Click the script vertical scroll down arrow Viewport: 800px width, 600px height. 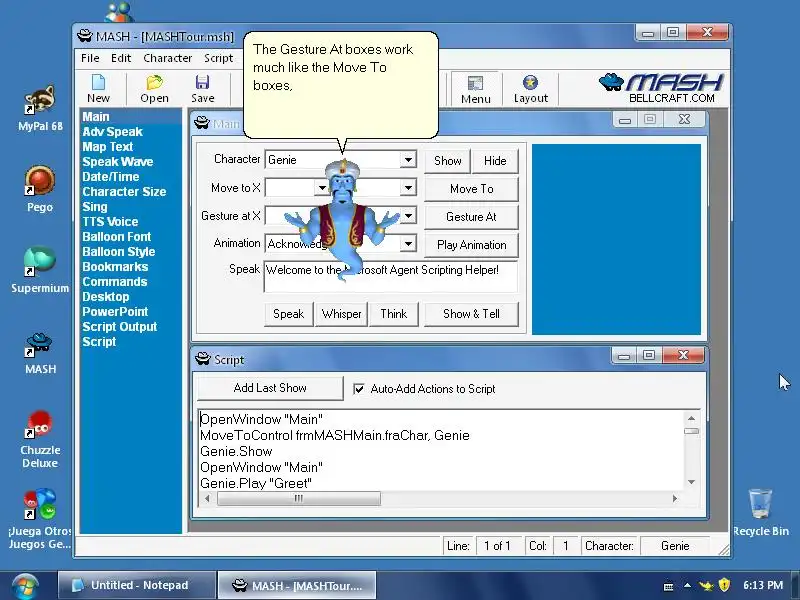coord(691,482)
